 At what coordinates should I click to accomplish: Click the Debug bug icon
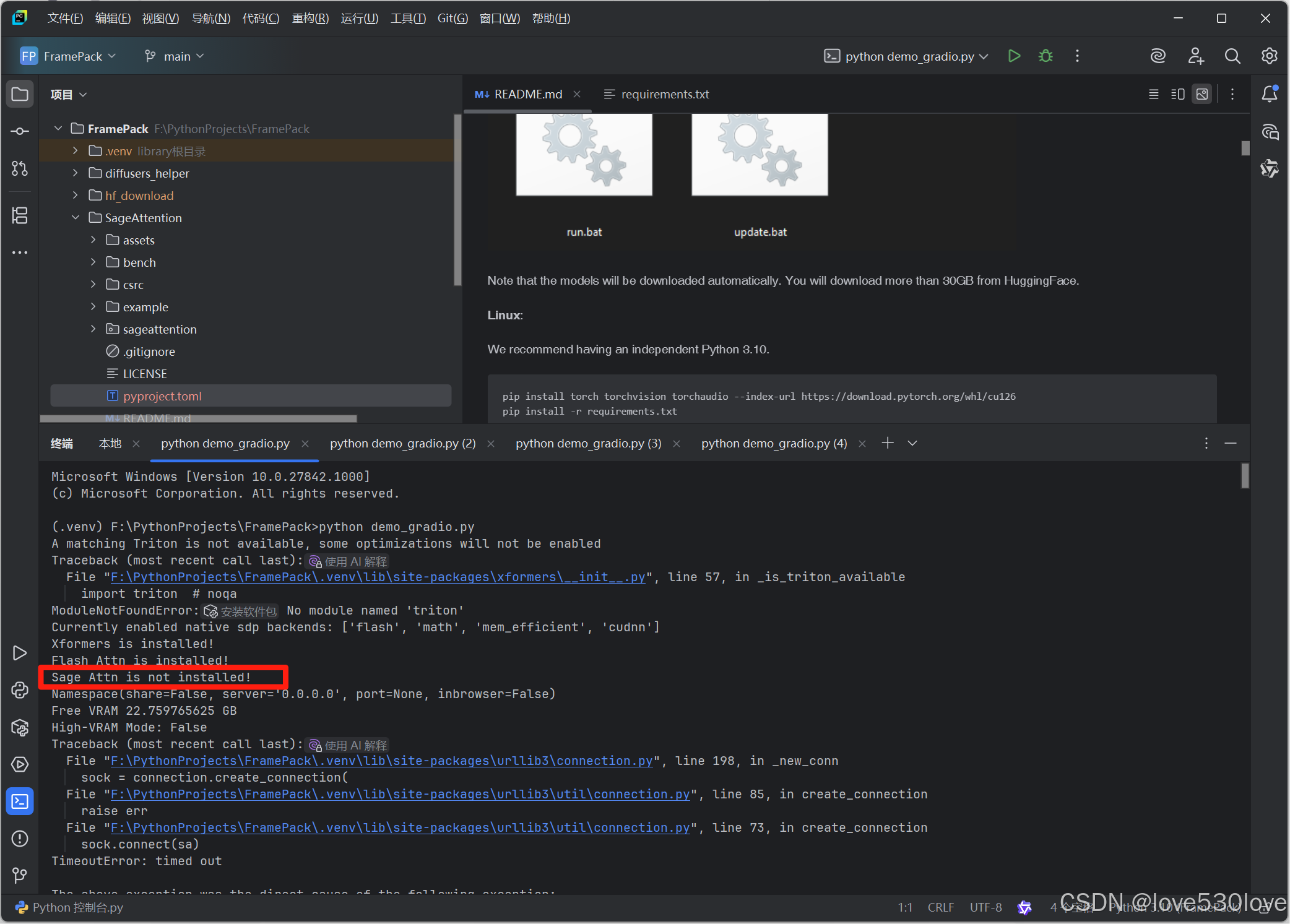click(x=1045, y=56)
